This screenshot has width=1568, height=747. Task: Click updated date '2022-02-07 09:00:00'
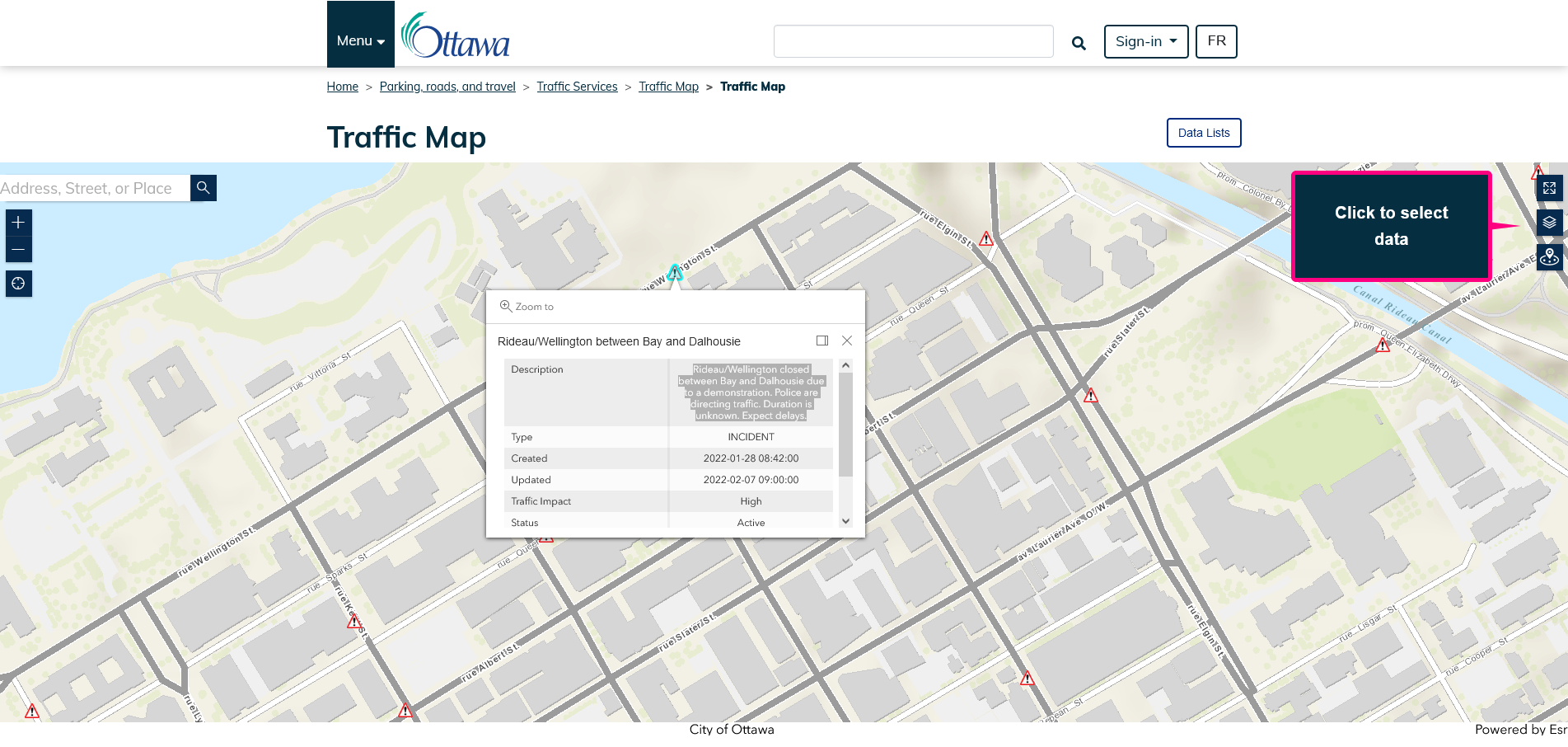click(x=751, y=480)
